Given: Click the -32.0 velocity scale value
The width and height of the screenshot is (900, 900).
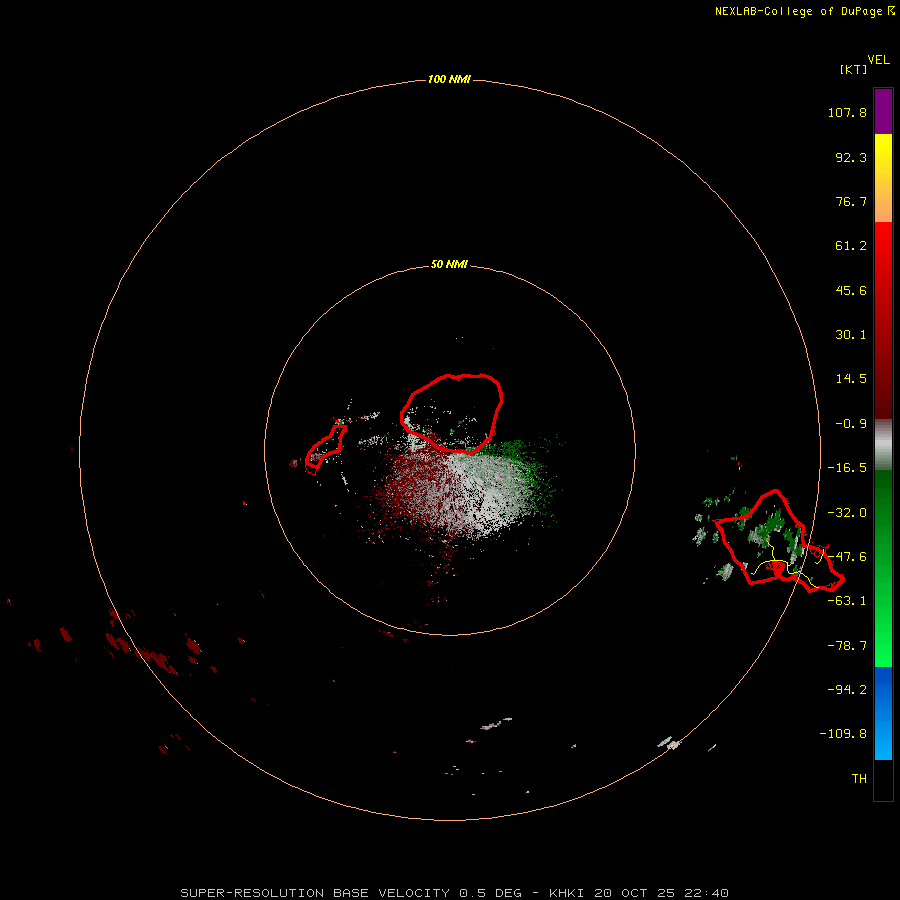Looking at the screenshot, I should [x=847, y=513].
